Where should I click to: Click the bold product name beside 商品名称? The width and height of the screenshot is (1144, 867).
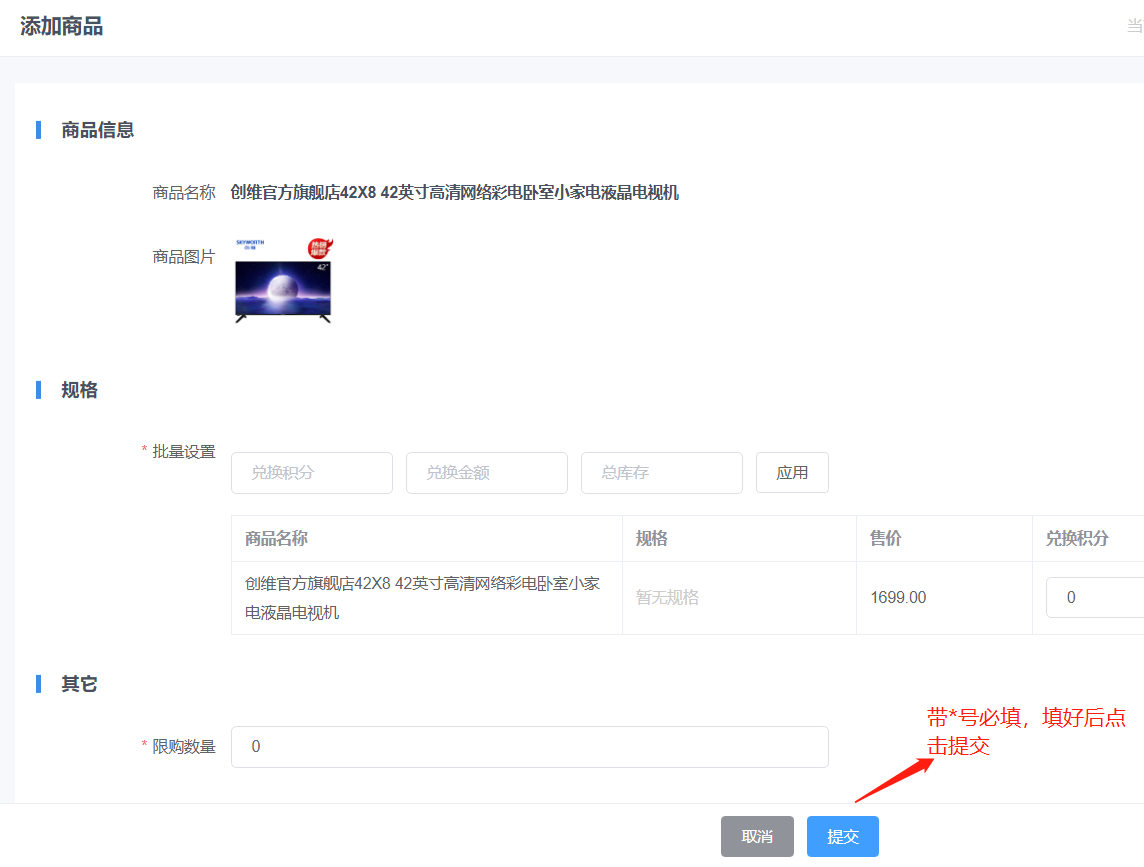(x=455, y=193)
